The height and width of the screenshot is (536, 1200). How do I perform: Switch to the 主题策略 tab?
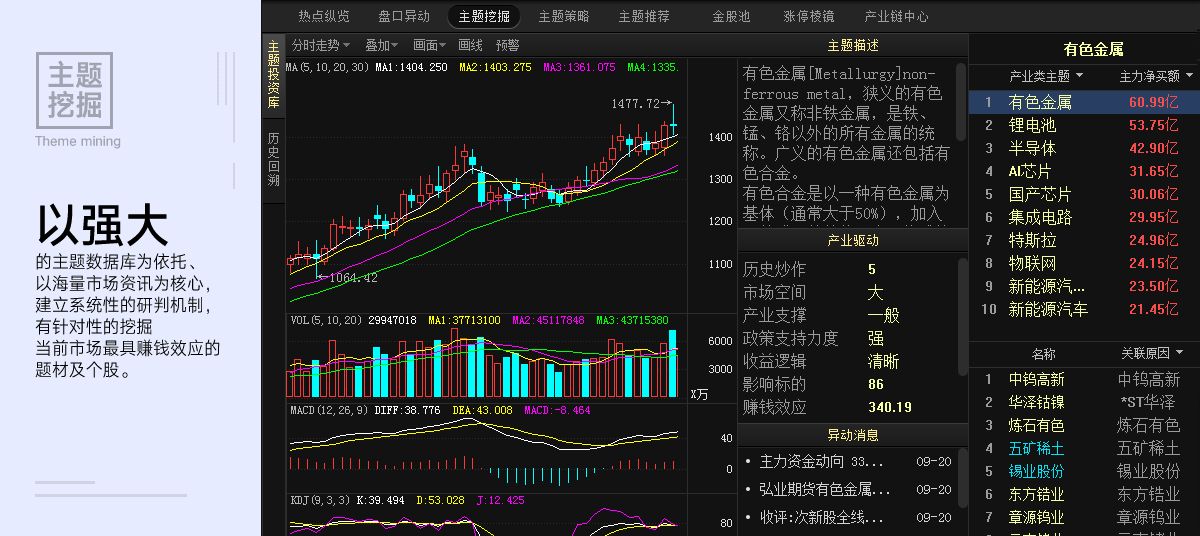[564, 16]
